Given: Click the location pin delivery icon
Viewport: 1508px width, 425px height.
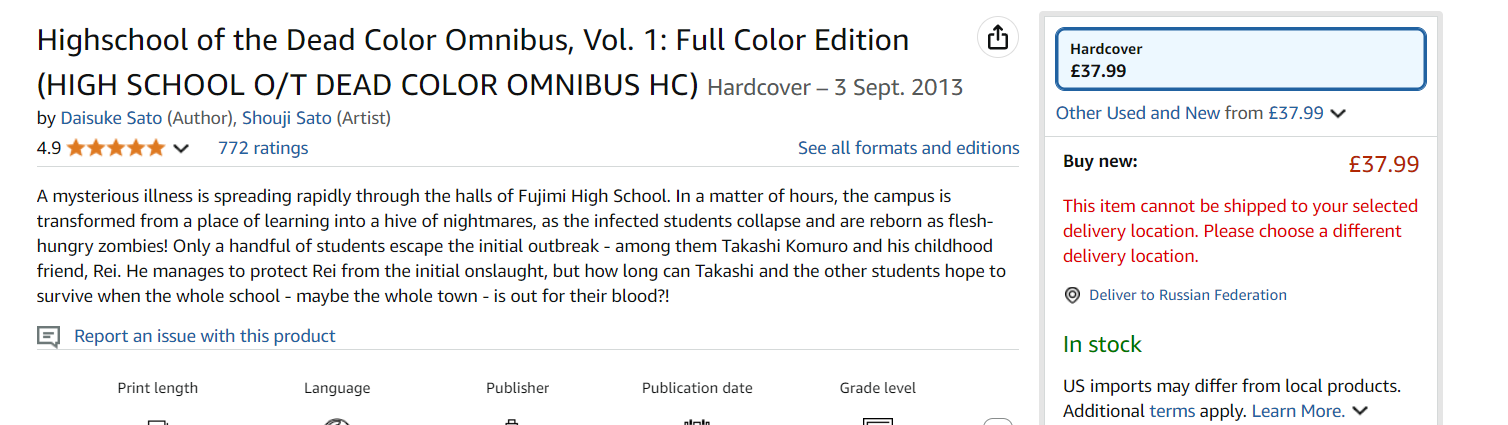Looking at the screenshot, I should [1072, 295].
